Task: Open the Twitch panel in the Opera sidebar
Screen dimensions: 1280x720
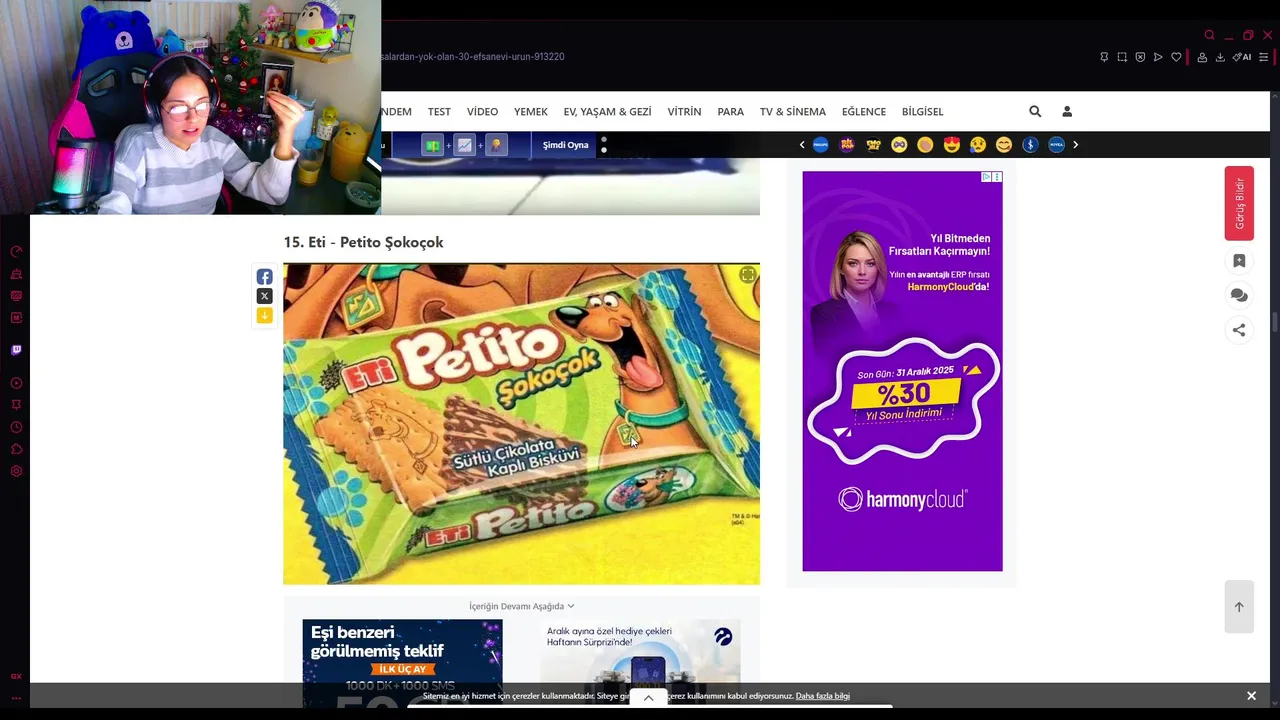Action: click(x=16, y=350)
